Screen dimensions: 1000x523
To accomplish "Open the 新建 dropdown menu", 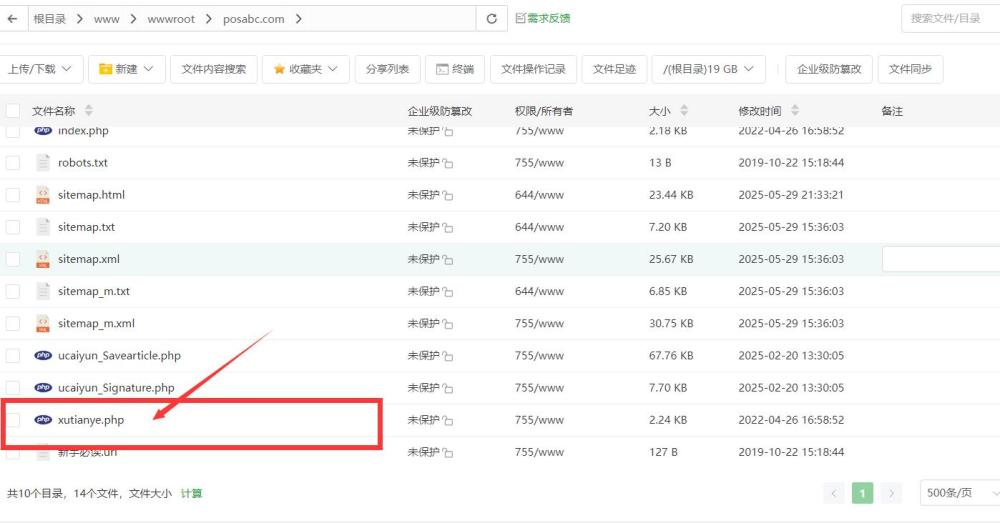I will (x=126, y=69).
